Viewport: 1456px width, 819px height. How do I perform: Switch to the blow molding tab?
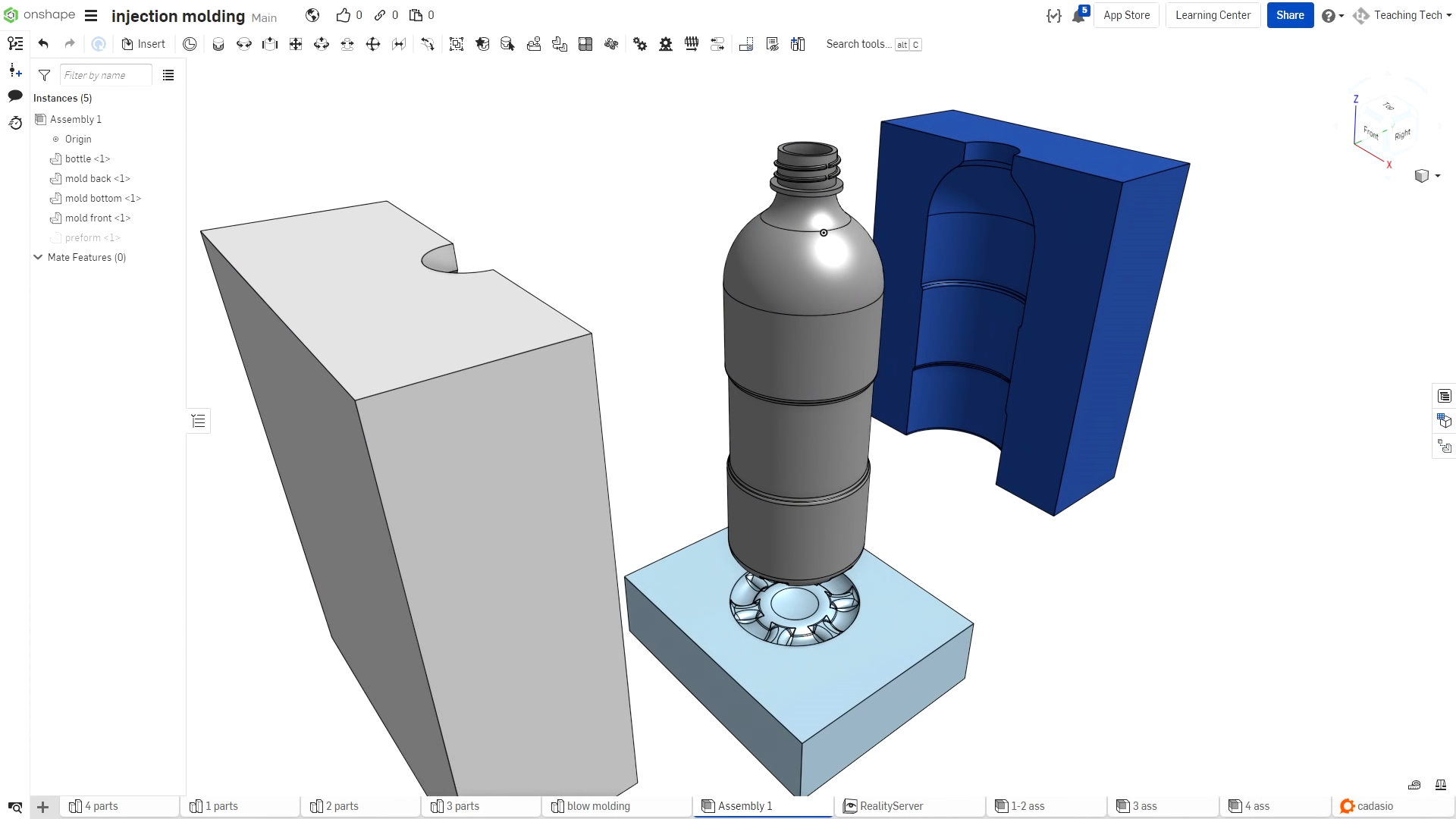(x=598, y=806)
